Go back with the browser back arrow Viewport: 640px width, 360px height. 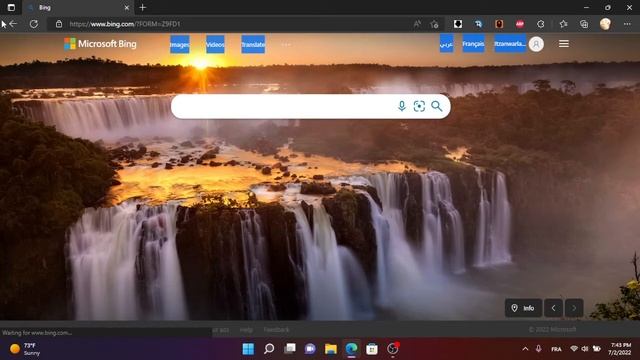tap(13, 24)
